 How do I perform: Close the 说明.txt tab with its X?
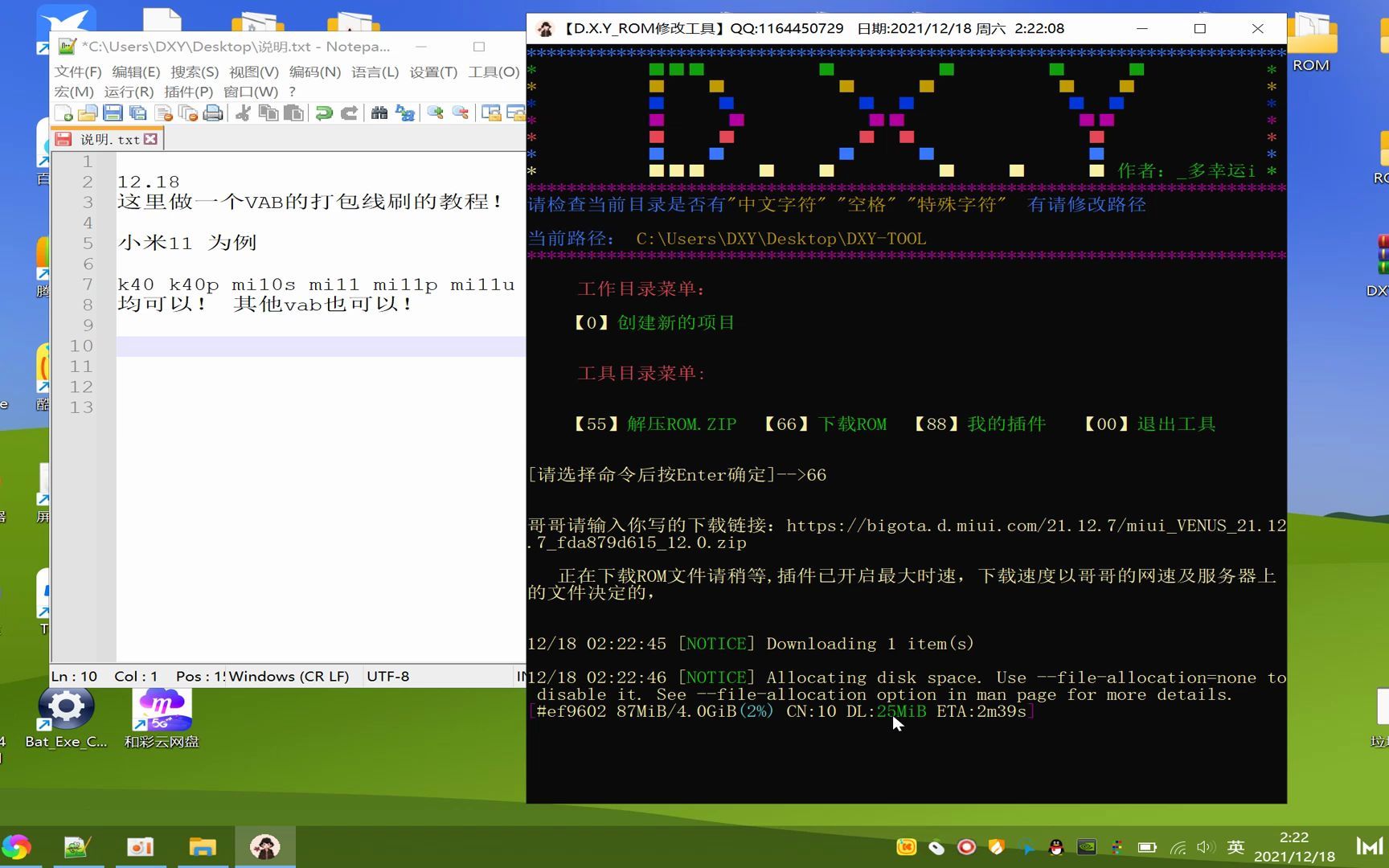(x=150, y=139)
